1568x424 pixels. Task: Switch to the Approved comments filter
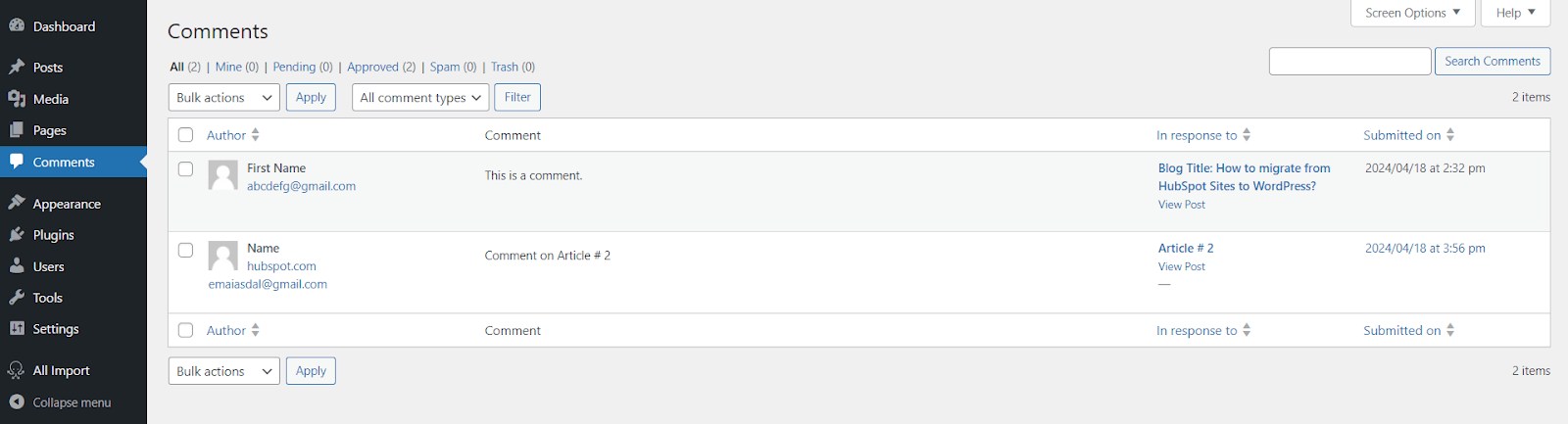(372, 67)
